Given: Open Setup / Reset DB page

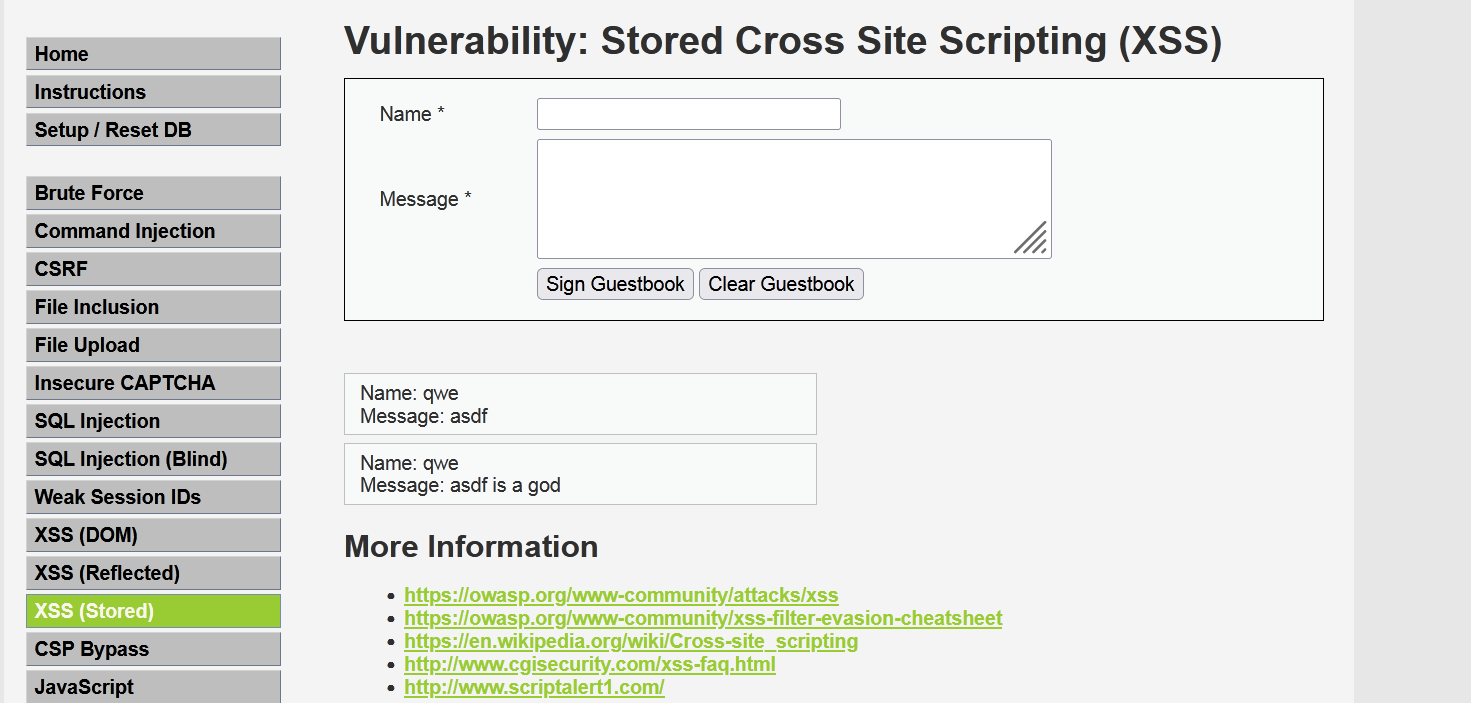Looking at the screenshot, I should tap(153, 130).
